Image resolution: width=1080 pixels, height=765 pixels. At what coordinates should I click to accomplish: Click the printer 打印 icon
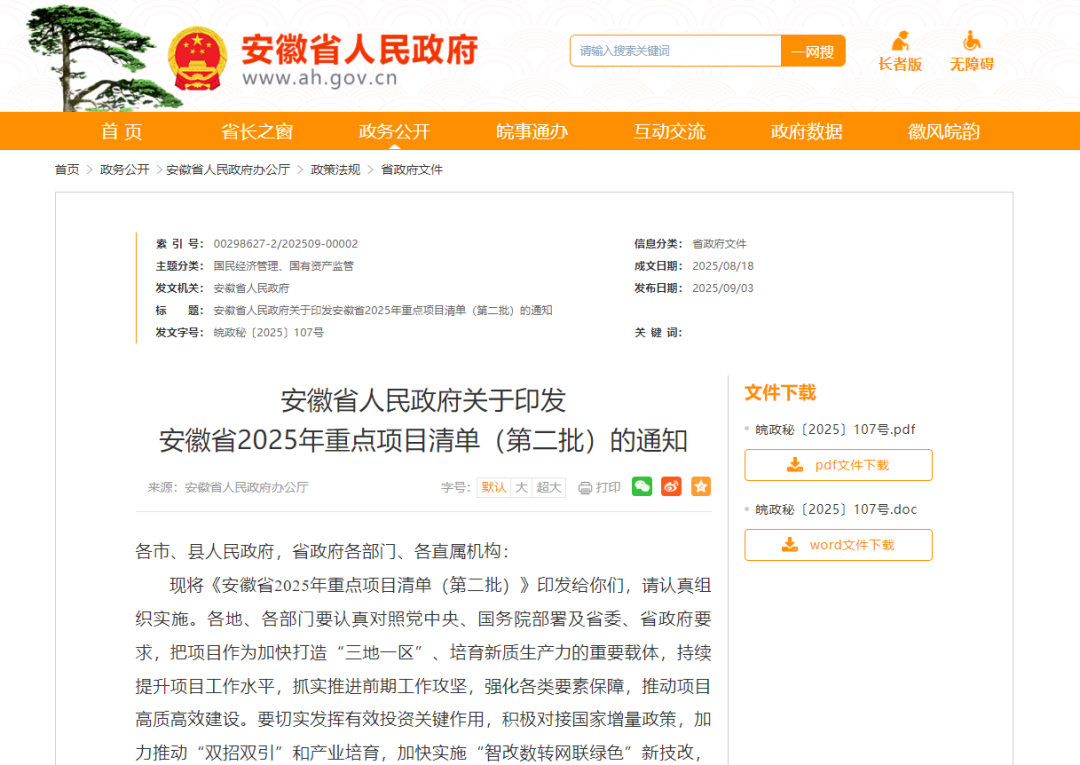585,488
